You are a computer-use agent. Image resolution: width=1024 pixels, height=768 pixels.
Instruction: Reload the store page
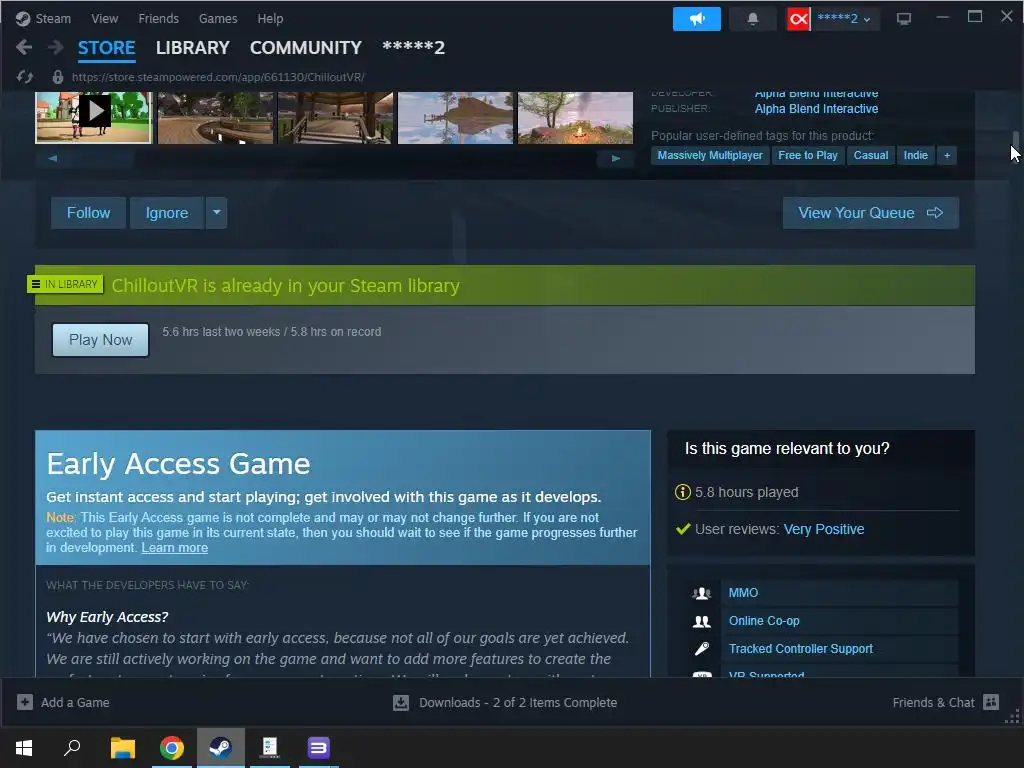25,77
